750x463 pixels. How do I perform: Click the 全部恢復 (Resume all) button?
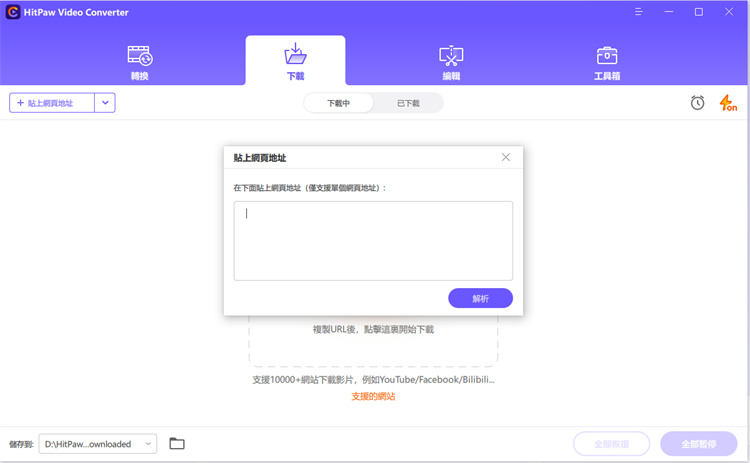coord(611,444)
